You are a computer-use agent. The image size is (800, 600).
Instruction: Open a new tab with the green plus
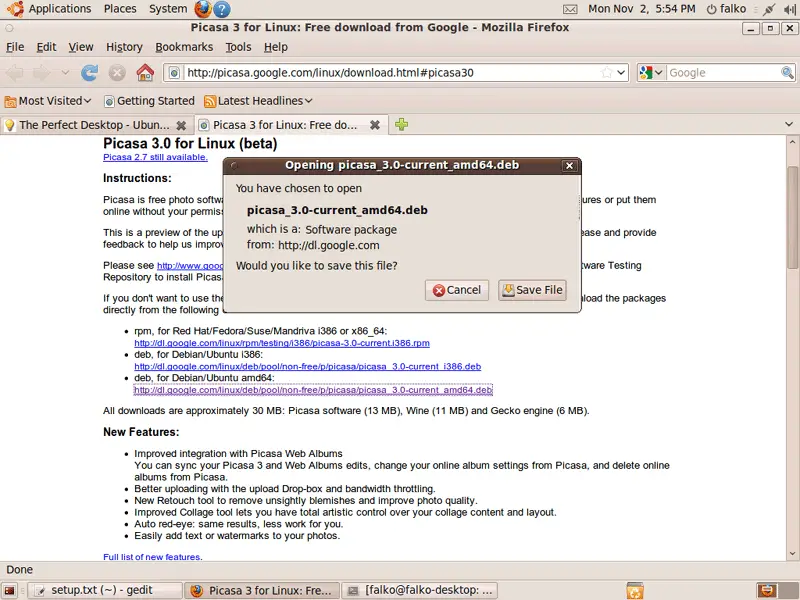pos(402,125)
